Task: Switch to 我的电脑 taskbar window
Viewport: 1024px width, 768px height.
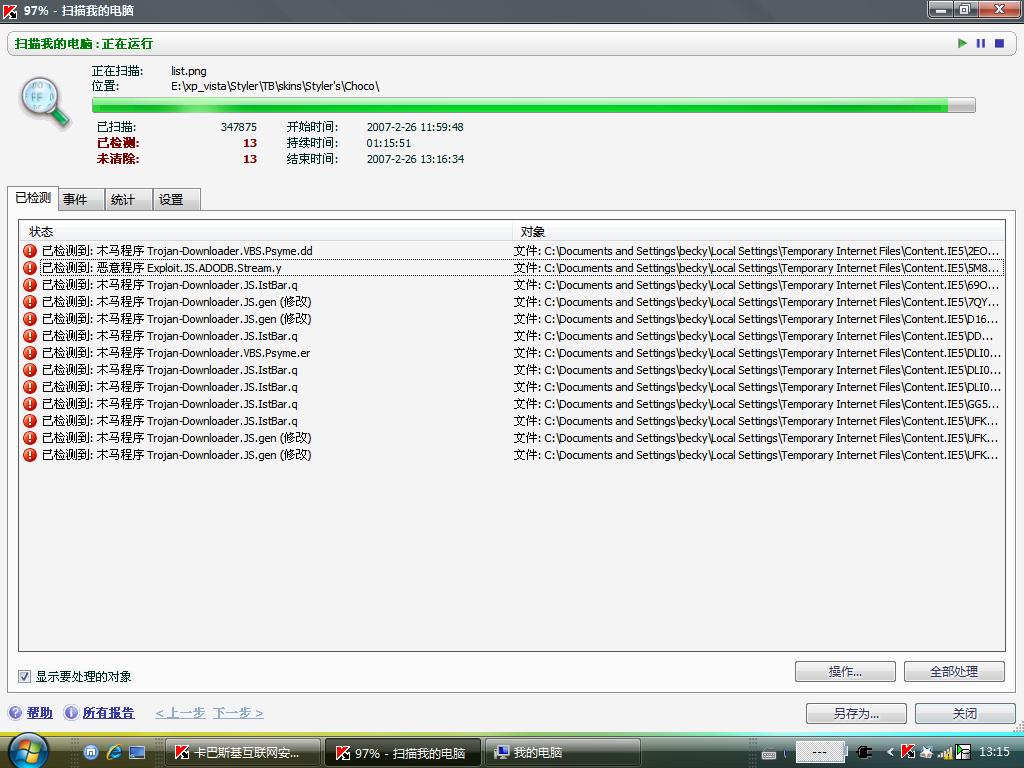Action: [x=563, y=753]
